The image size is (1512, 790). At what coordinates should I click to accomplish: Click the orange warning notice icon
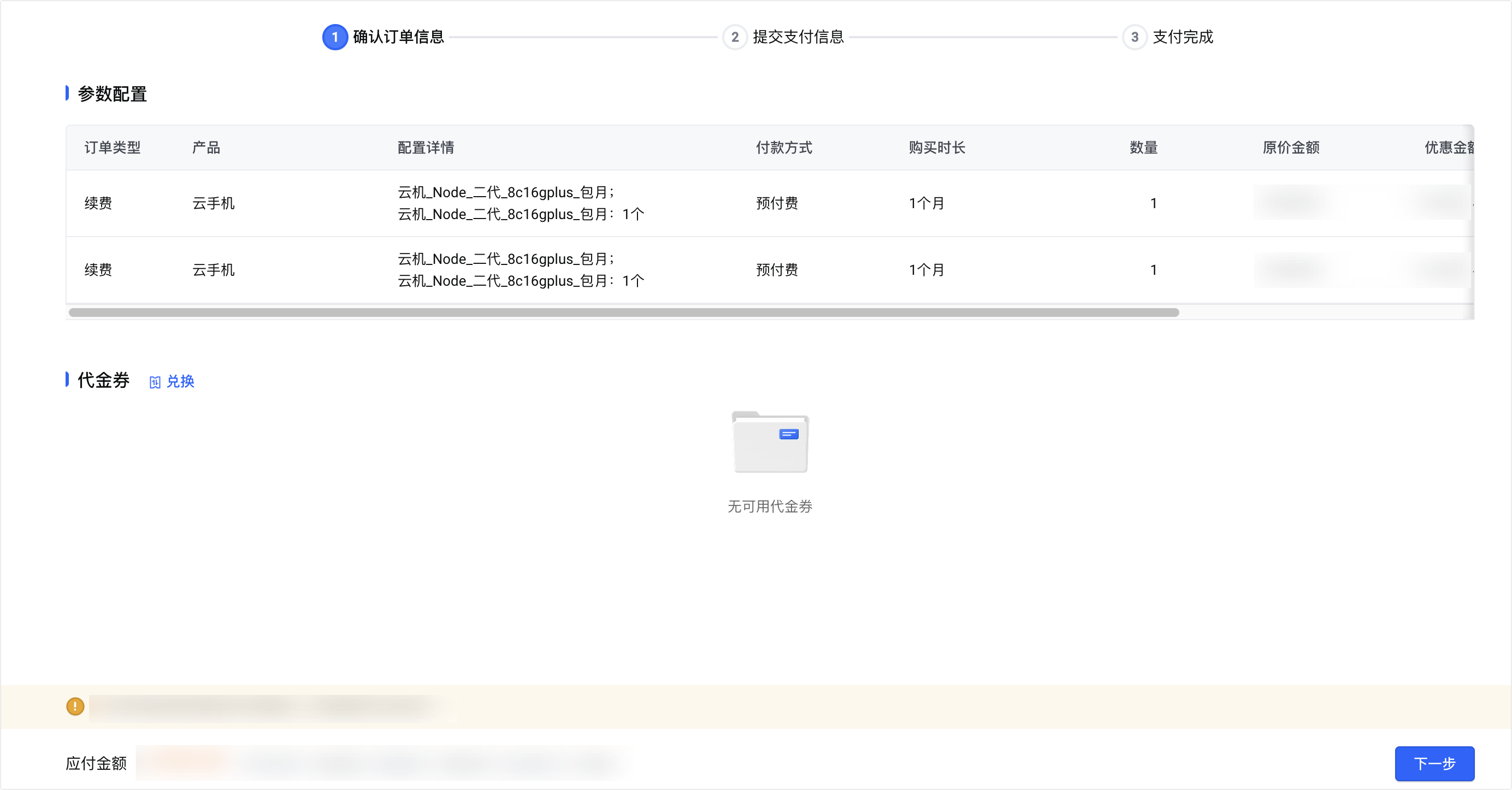75,706
